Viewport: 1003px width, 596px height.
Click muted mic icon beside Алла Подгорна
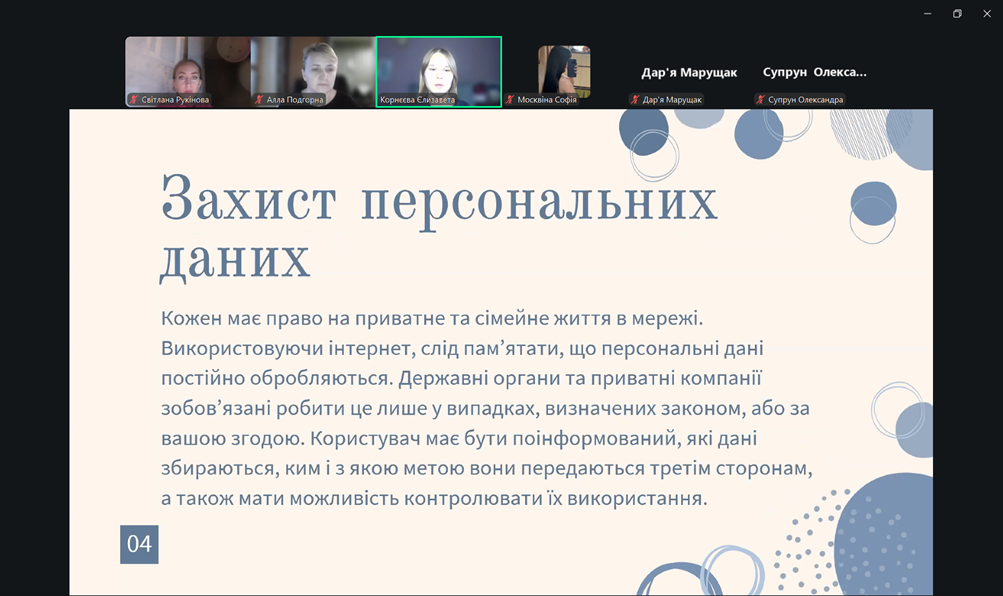(259, 100)
